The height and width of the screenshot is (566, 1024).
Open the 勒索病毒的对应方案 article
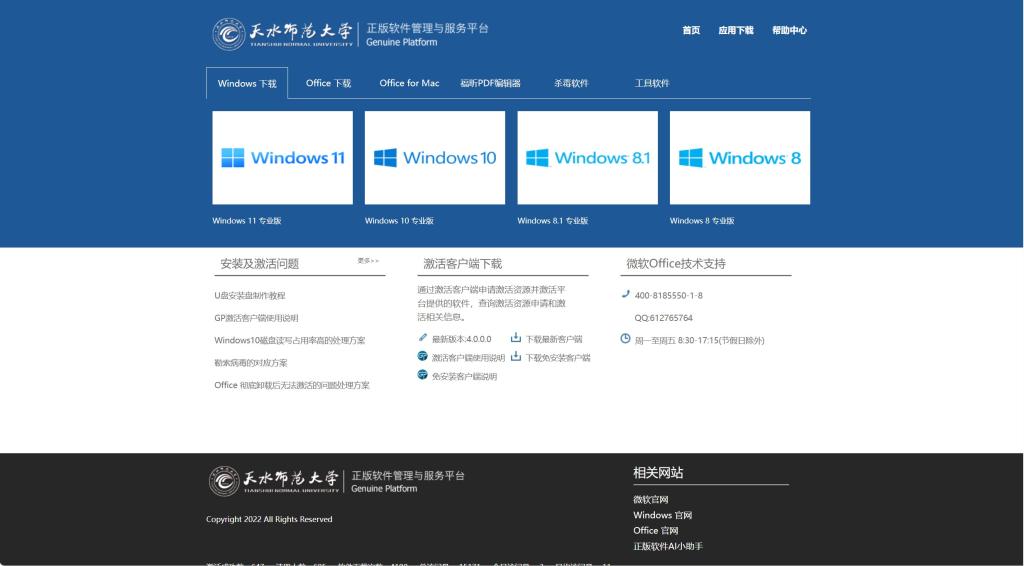pyautogui.click(x=250, y=362)
